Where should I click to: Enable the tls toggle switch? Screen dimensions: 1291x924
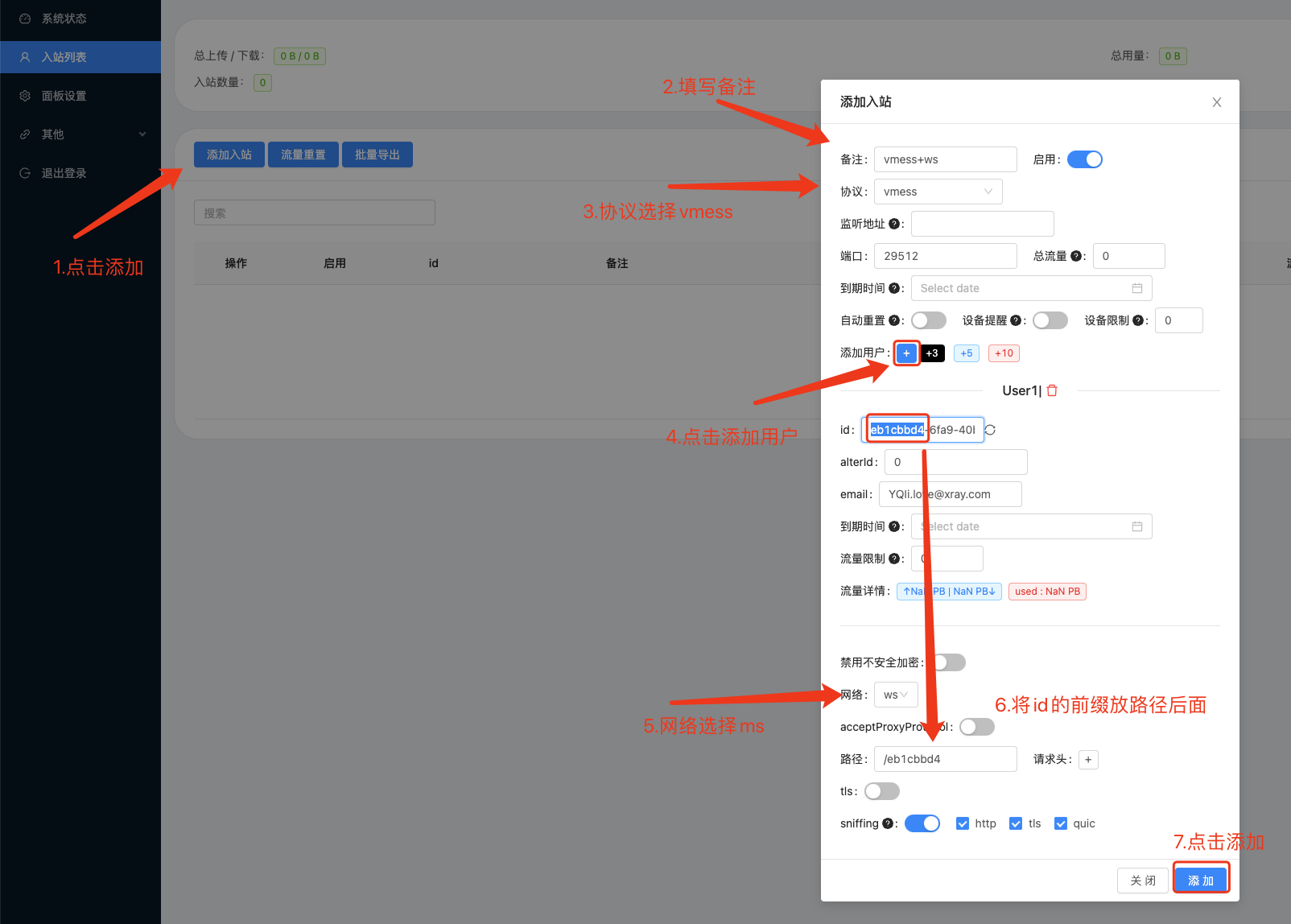881,791
